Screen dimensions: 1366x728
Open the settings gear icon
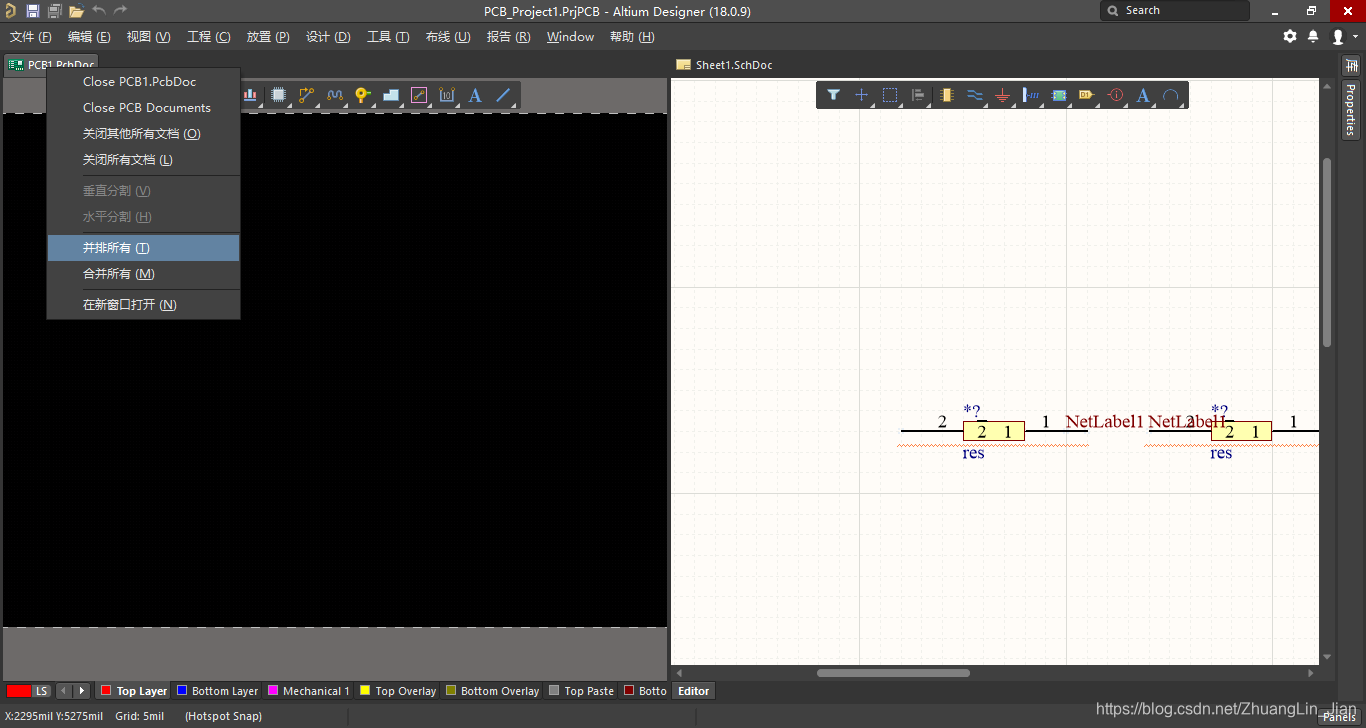pyautogui.click(x=1290, y=36)
